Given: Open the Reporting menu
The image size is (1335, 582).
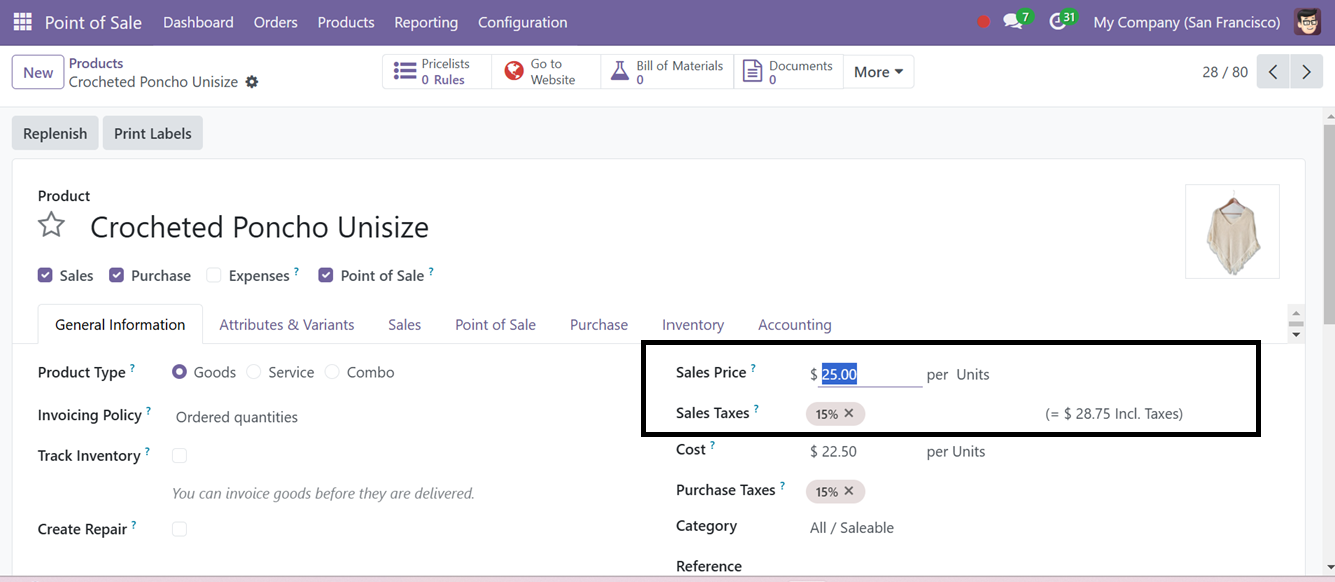Looking at the screenshot, I should [426, 22].
